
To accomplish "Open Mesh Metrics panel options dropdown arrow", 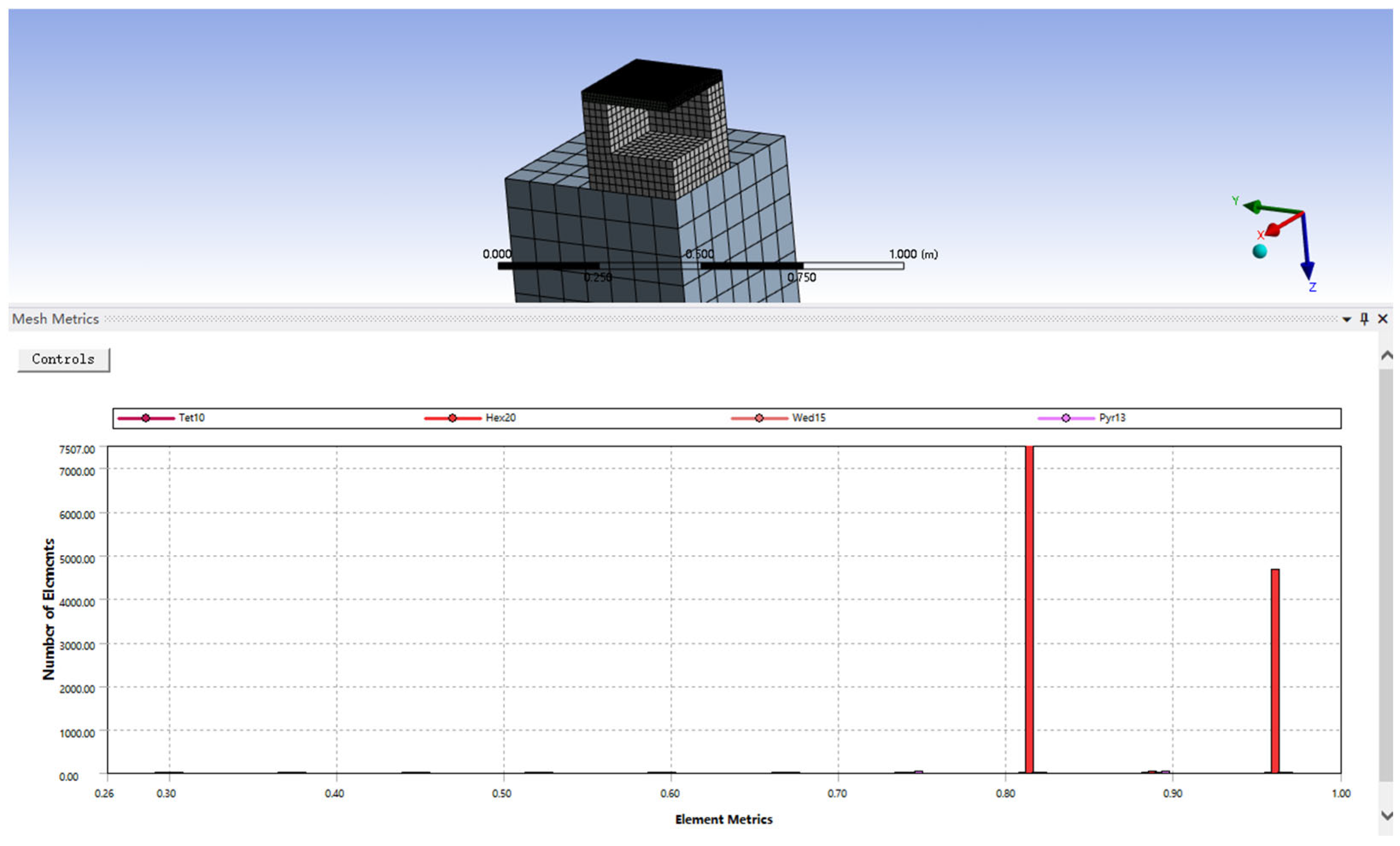I will point(1346,319).
